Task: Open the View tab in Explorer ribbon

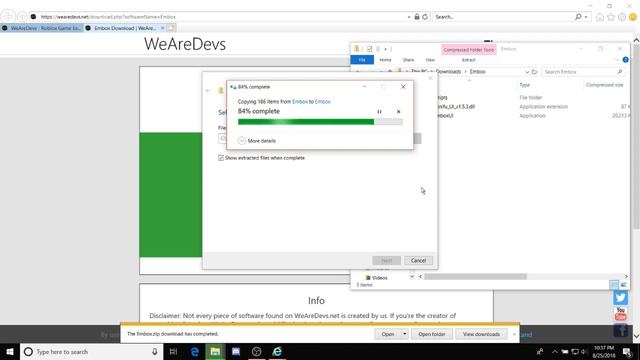Action: (430, 60)
